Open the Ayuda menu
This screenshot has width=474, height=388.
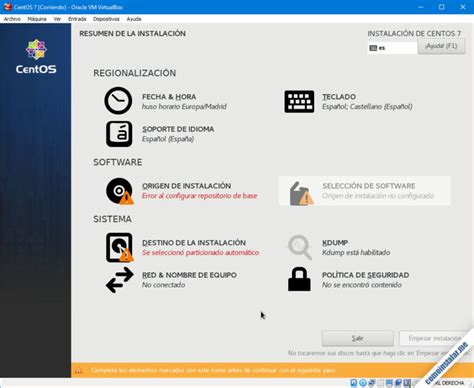[x=134, y=19]
